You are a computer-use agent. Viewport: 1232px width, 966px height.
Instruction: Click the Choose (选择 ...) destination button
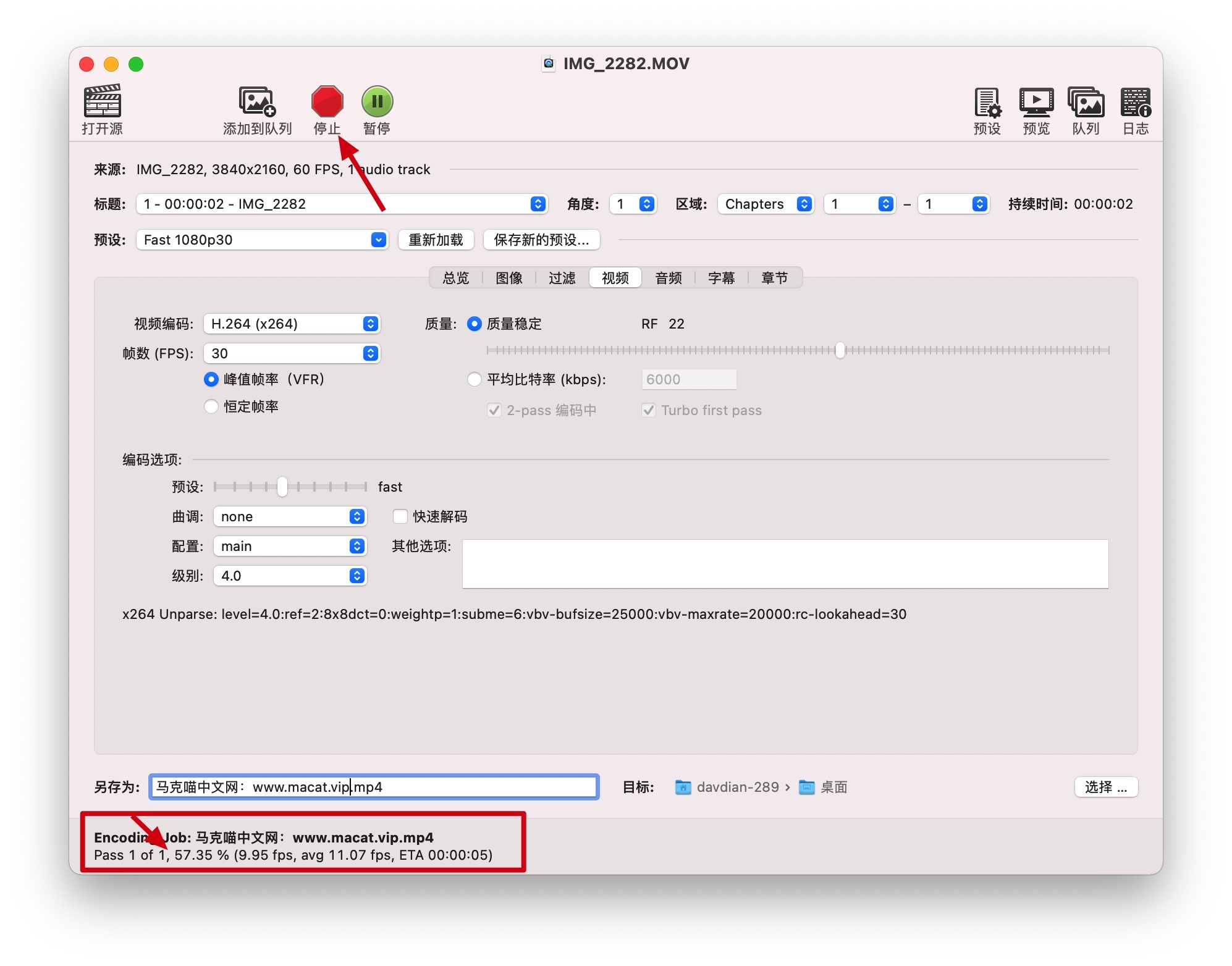[1105, 787]
